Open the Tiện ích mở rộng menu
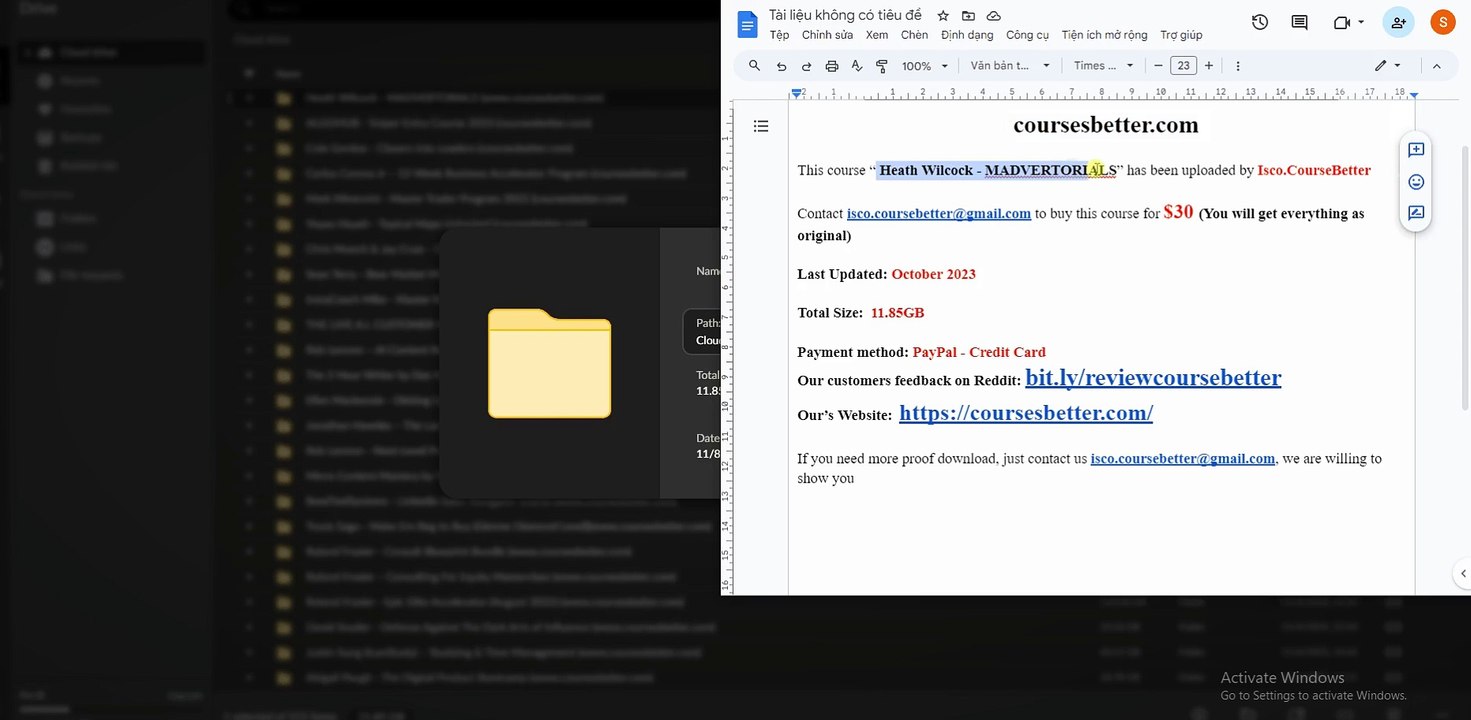 point(1104,35)
